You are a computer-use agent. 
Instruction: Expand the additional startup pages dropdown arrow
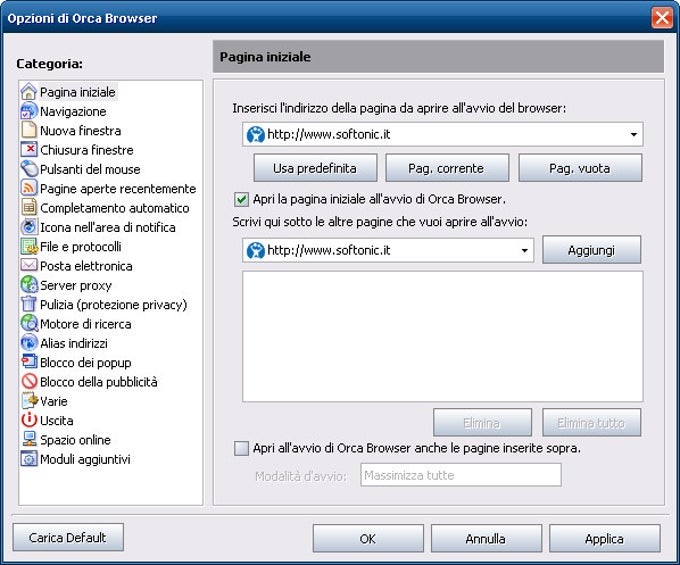coord(524,250)
